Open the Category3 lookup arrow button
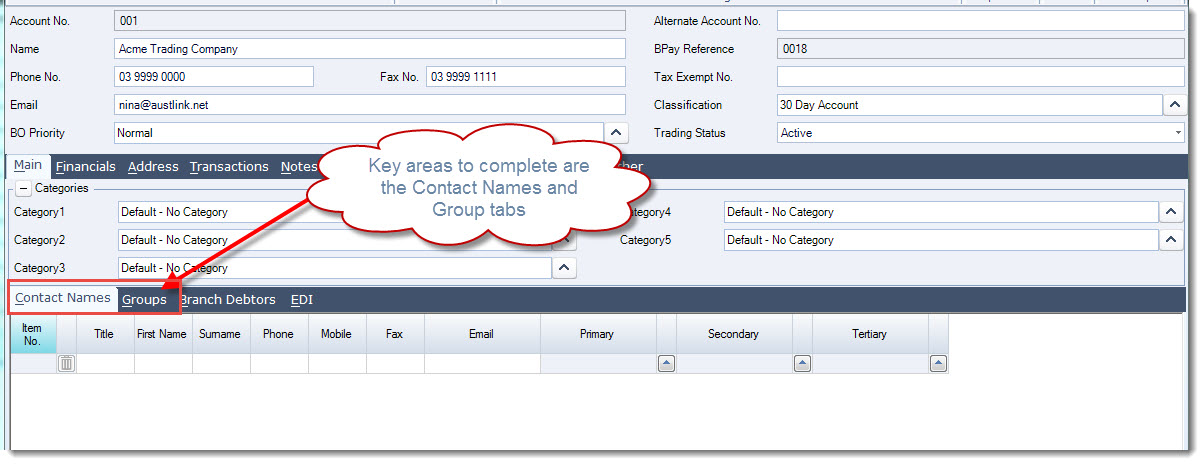Image resolution: width=1204 pixels, height=465 pixels. coord(564,268)
